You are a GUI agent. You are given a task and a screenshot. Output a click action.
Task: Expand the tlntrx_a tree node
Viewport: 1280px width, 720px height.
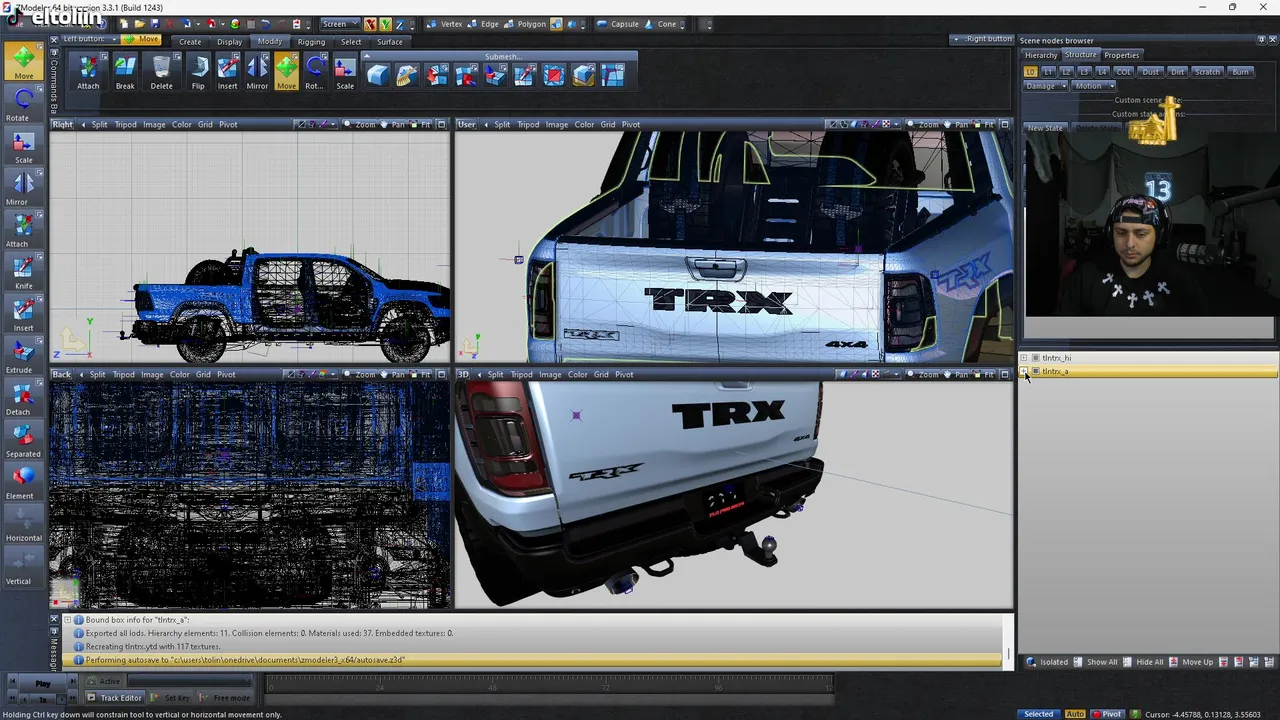(1024, 371)
